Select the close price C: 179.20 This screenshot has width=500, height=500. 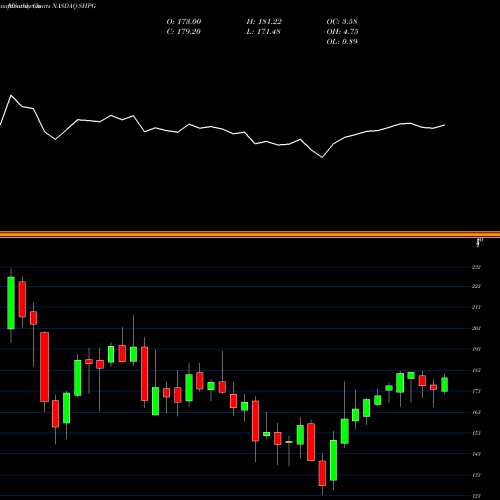(184, 32)
